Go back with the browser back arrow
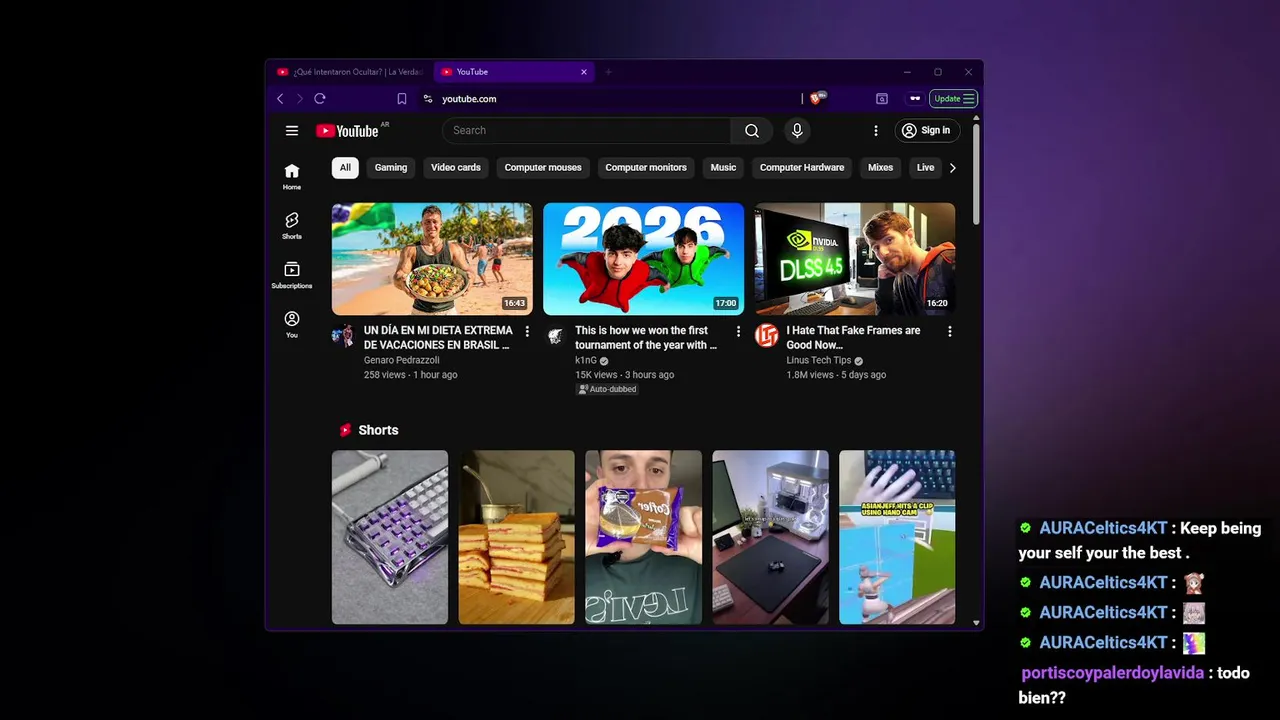 (280, 98)
